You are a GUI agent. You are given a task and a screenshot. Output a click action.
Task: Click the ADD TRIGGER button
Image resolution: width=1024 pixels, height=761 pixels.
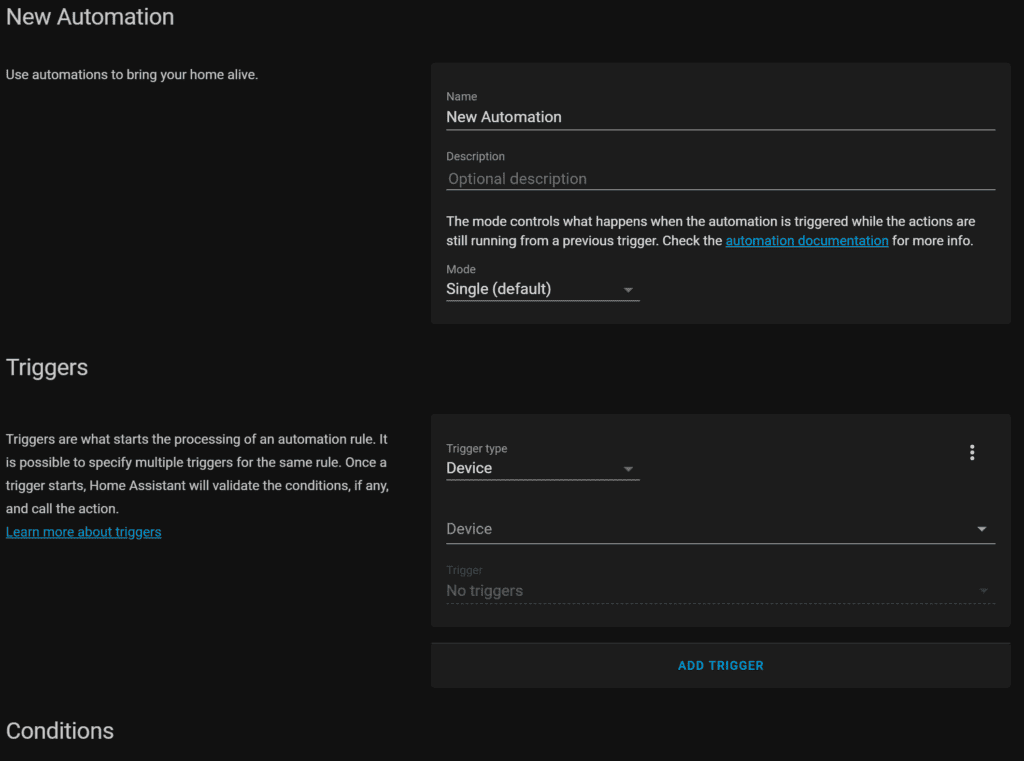[x=720, y=666]
